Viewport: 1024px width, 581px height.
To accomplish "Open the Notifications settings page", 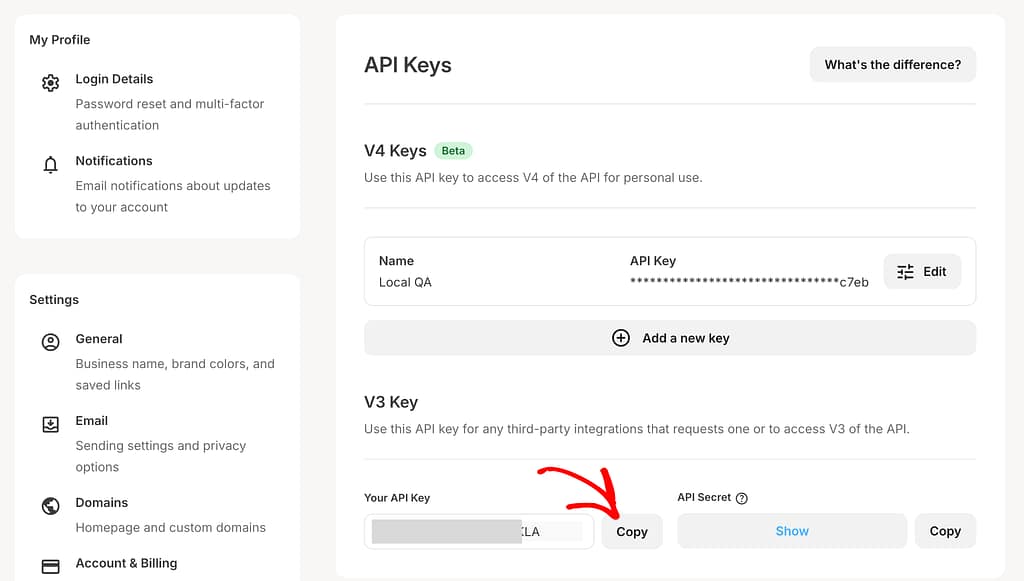I will pos(114,161).
